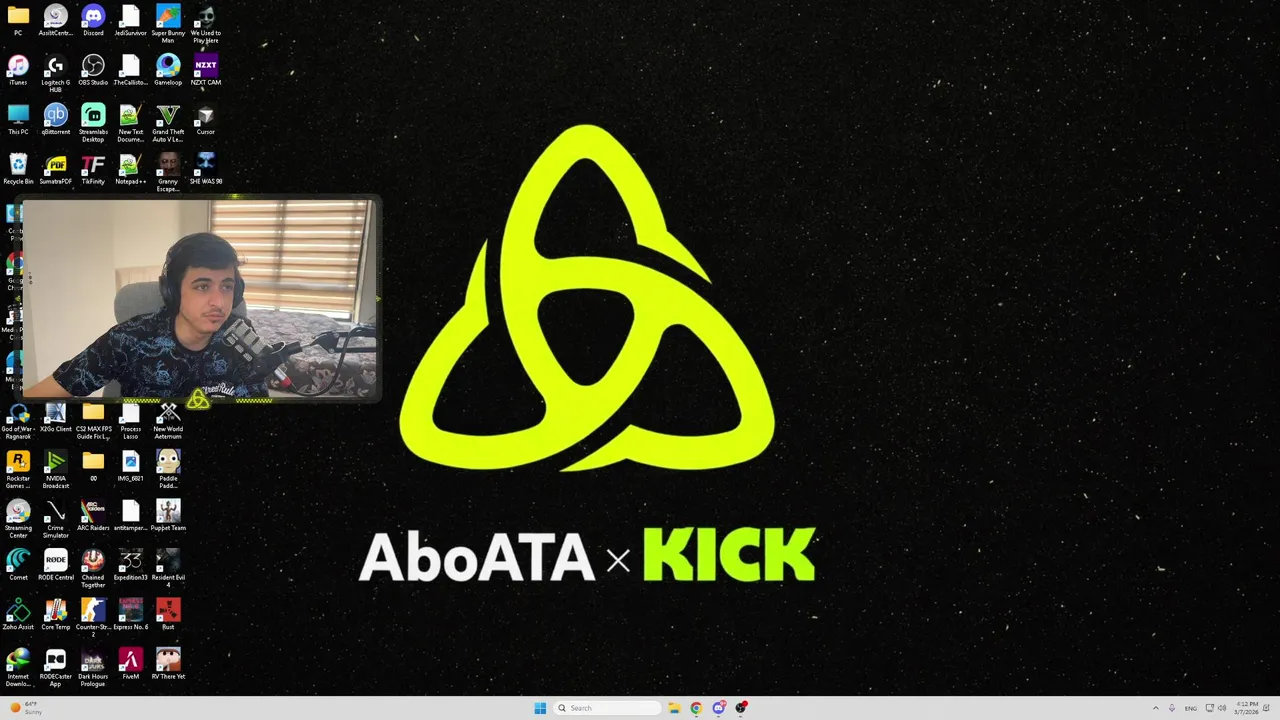
Task: Open Streaming Center shortcut
Action: point(18,519)
